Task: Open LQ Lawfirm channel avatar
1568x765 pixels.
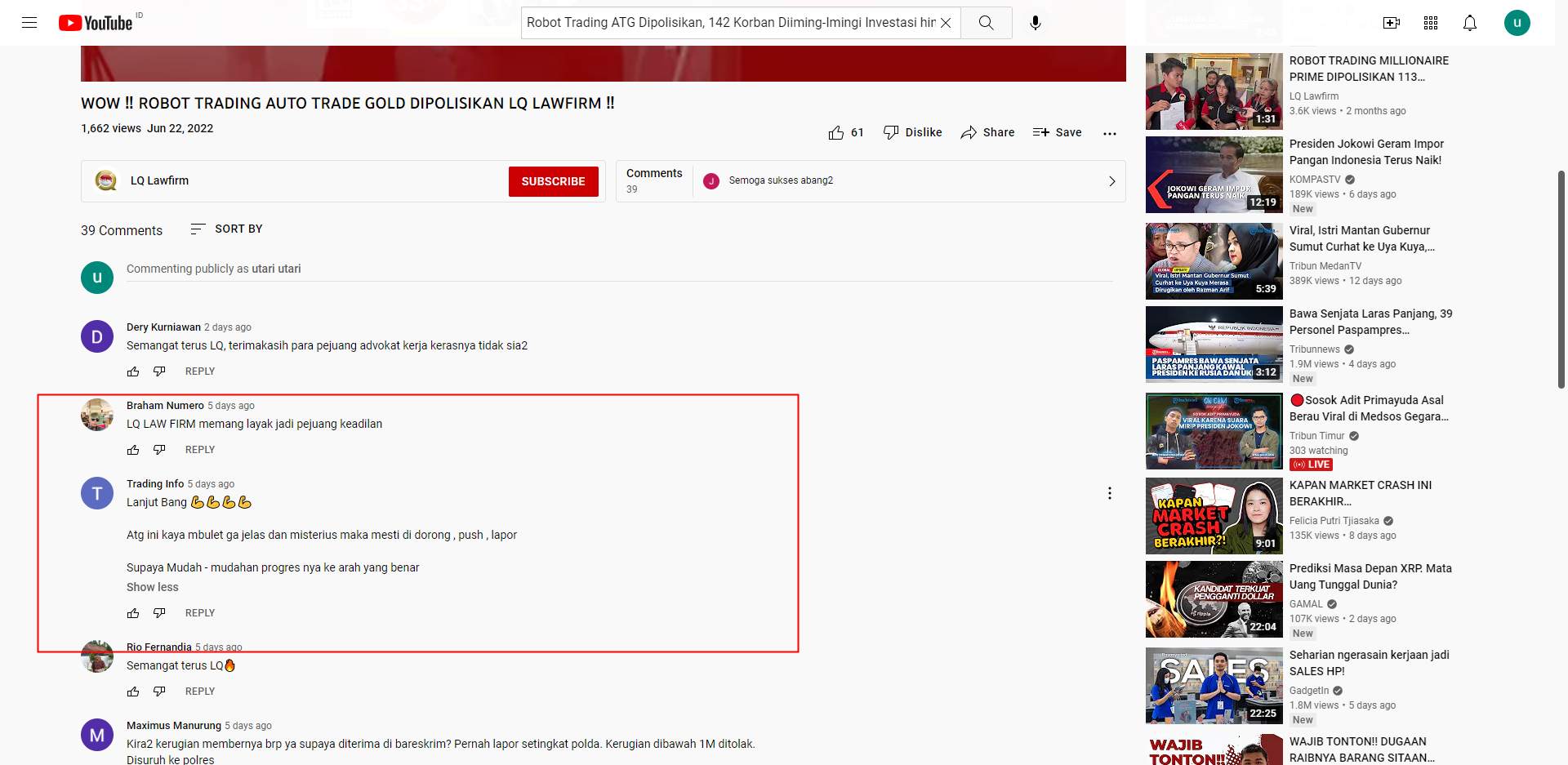Action: (105, 180)
